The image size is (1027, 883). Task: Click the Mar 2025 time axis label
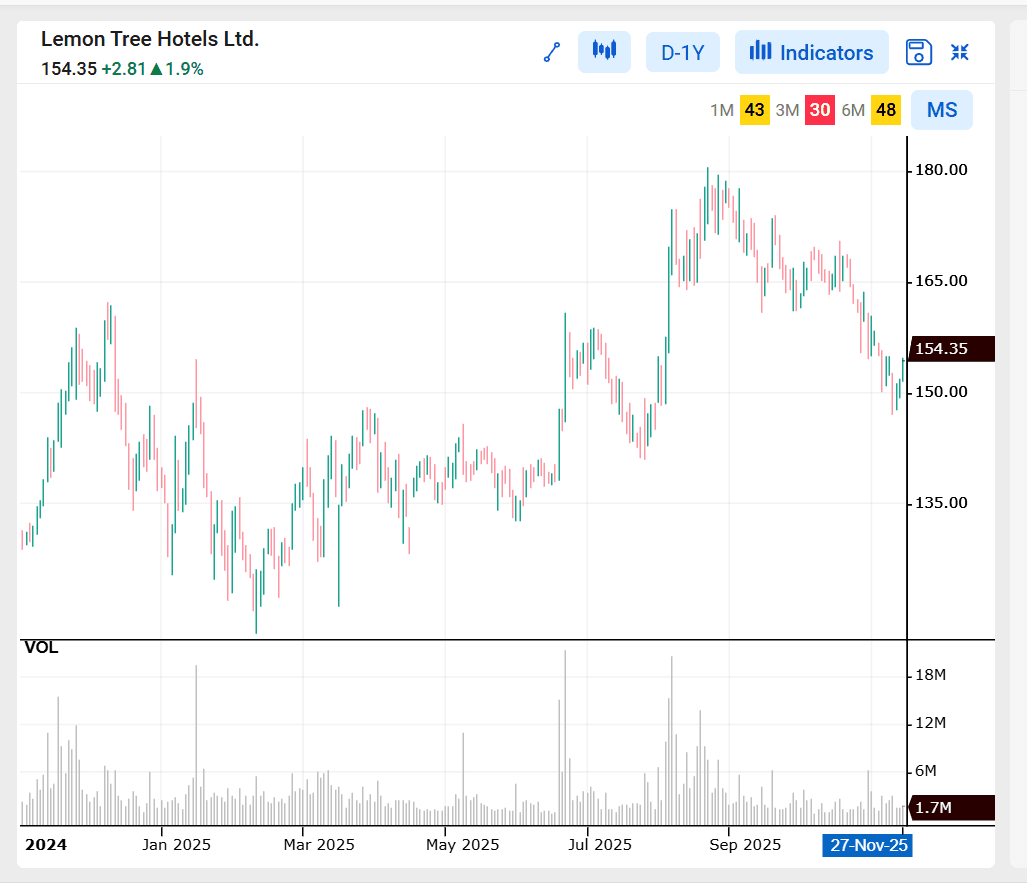coord(318,845)
